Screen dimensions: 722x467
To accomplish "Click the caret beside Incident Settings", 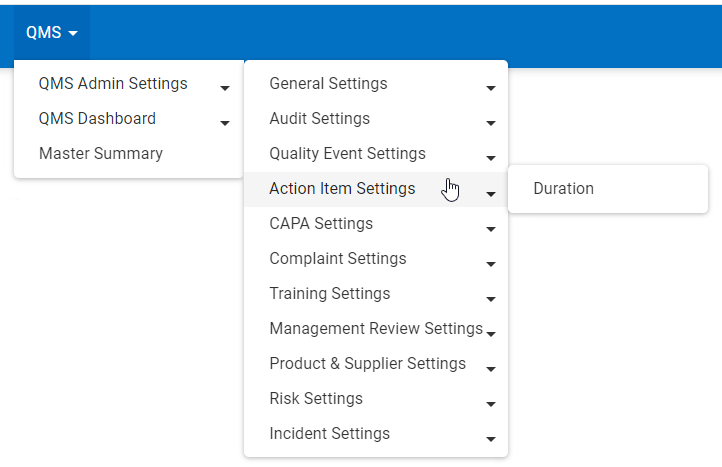I will 491,438.
